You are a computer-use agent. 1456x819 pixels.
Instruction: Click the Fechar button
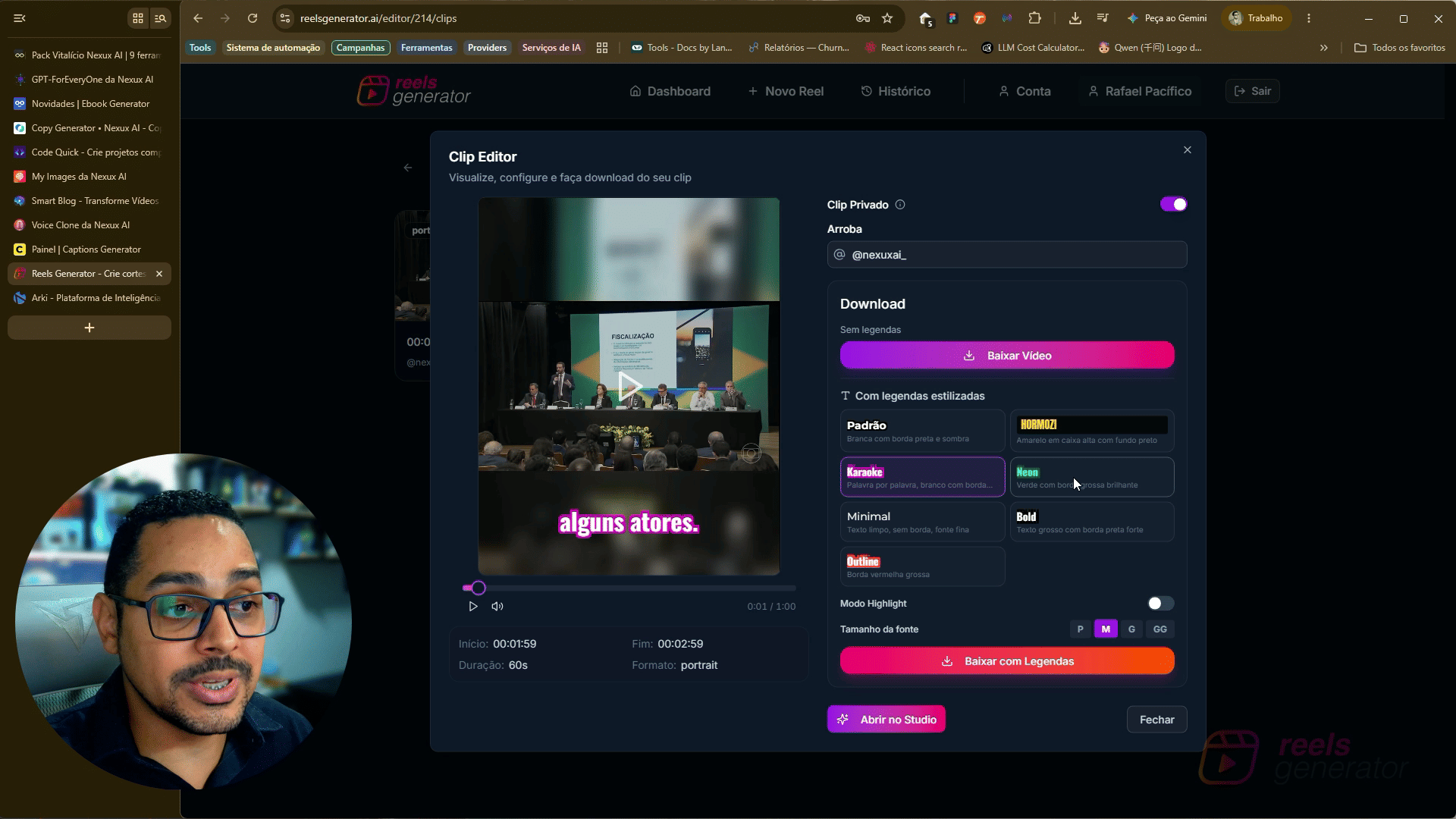1157,720
